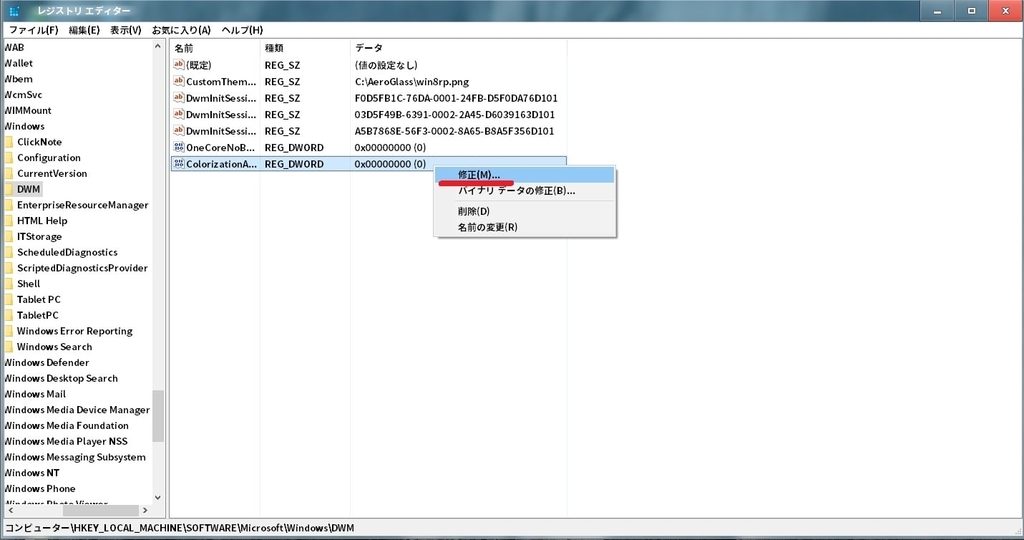Click the tree pane scroll-up arrow
The image size is (1024, 540).
157,46
